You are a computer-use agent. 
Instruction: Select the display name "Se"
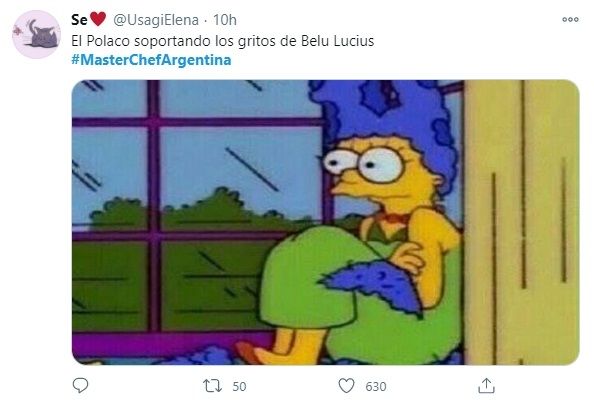79,20
